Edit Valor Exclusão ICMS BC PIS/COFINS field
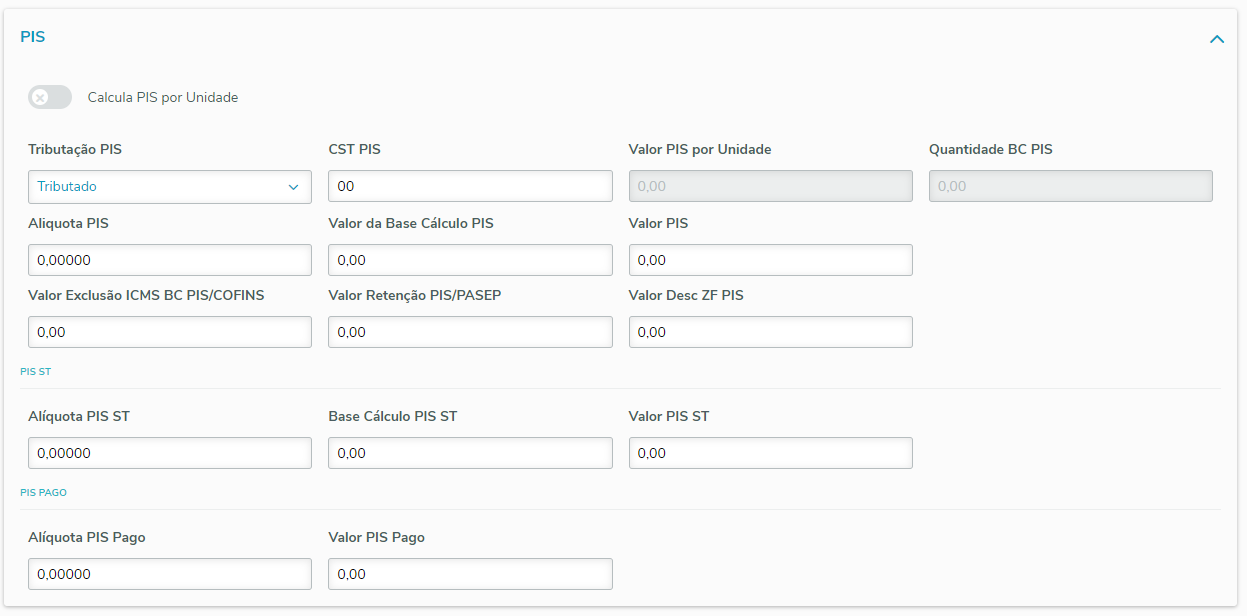Image resolution: width=1247 pixels, height=616 pixels. [x=170, y=332]
